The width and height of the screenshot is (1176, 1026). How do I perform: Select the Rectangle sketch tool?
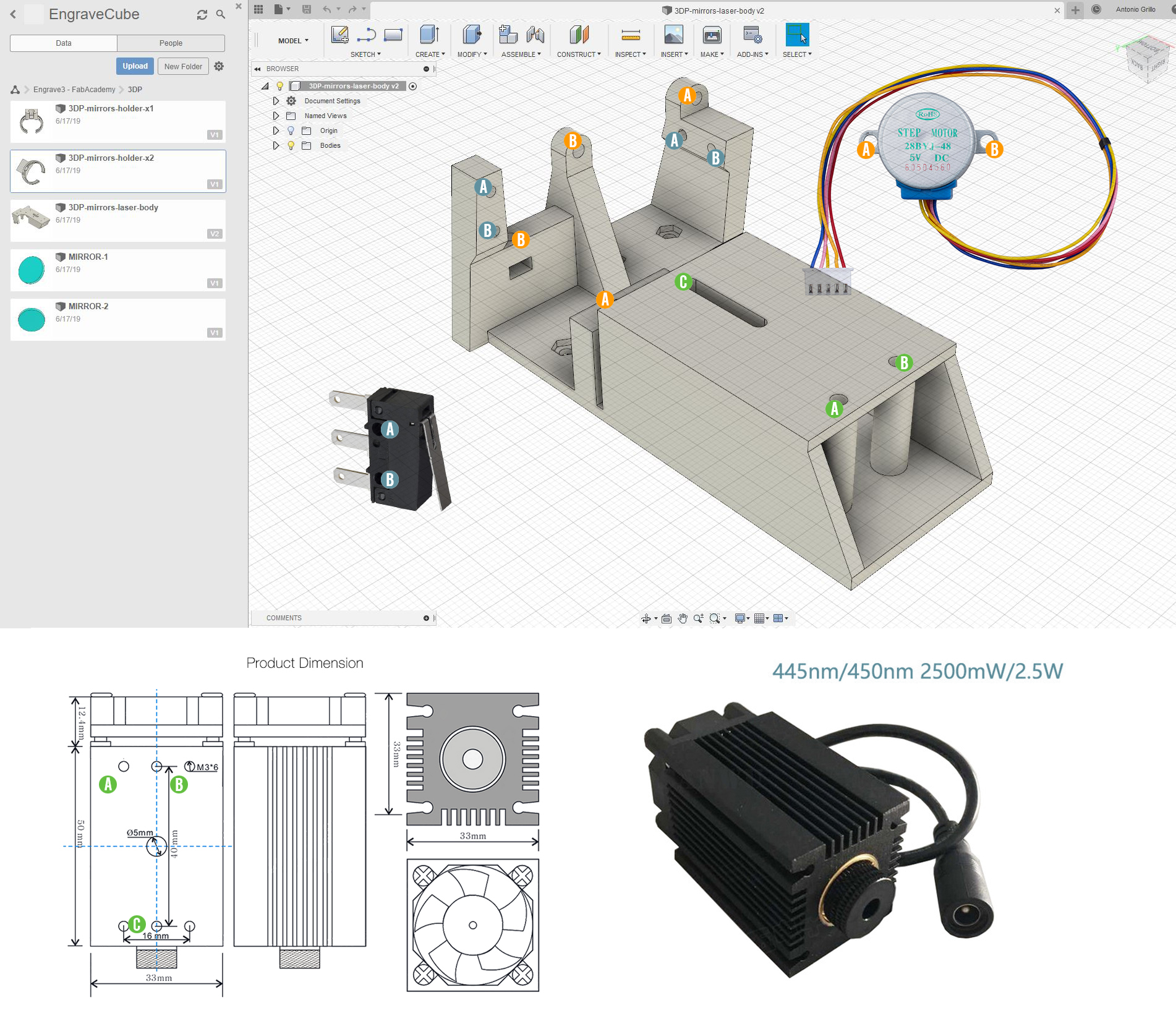pyautogui.click(x=393, y=35)
